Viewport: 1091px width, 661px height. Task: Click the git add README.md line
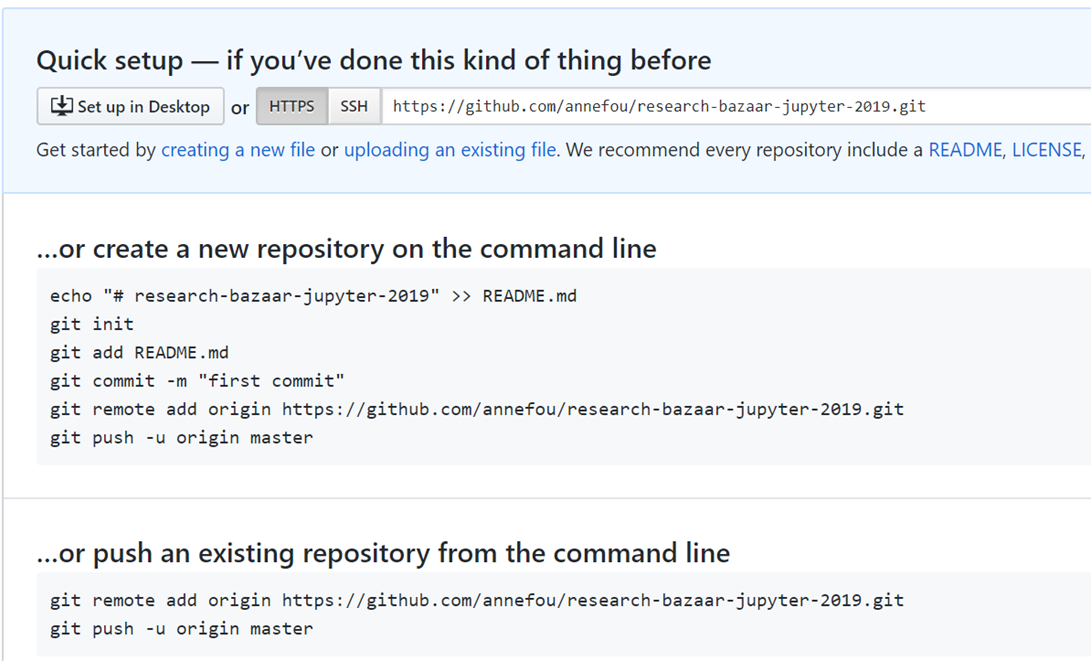[x=139, y=353]
